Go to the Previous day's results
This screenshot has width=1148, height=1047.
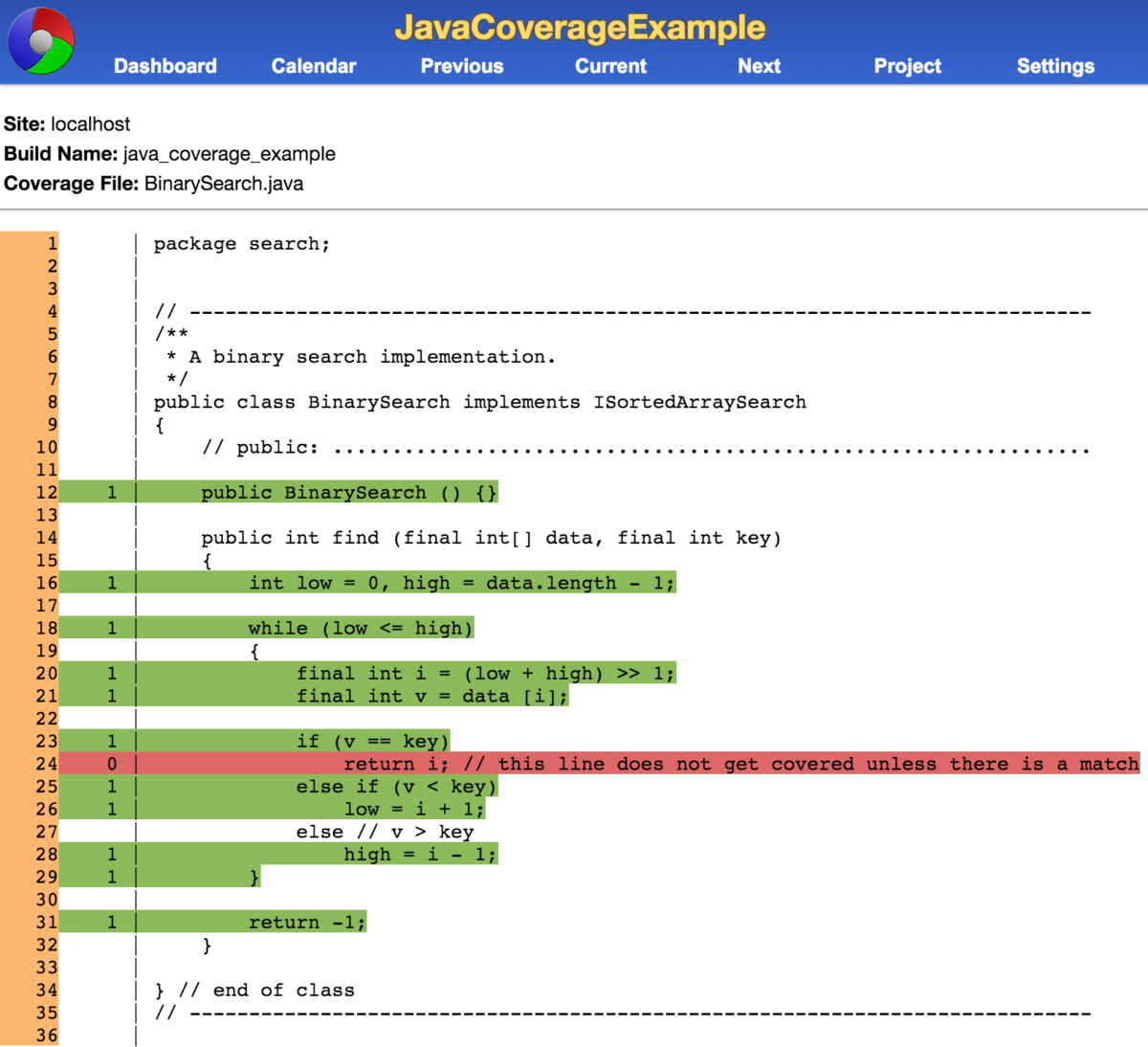click(461, 66)
